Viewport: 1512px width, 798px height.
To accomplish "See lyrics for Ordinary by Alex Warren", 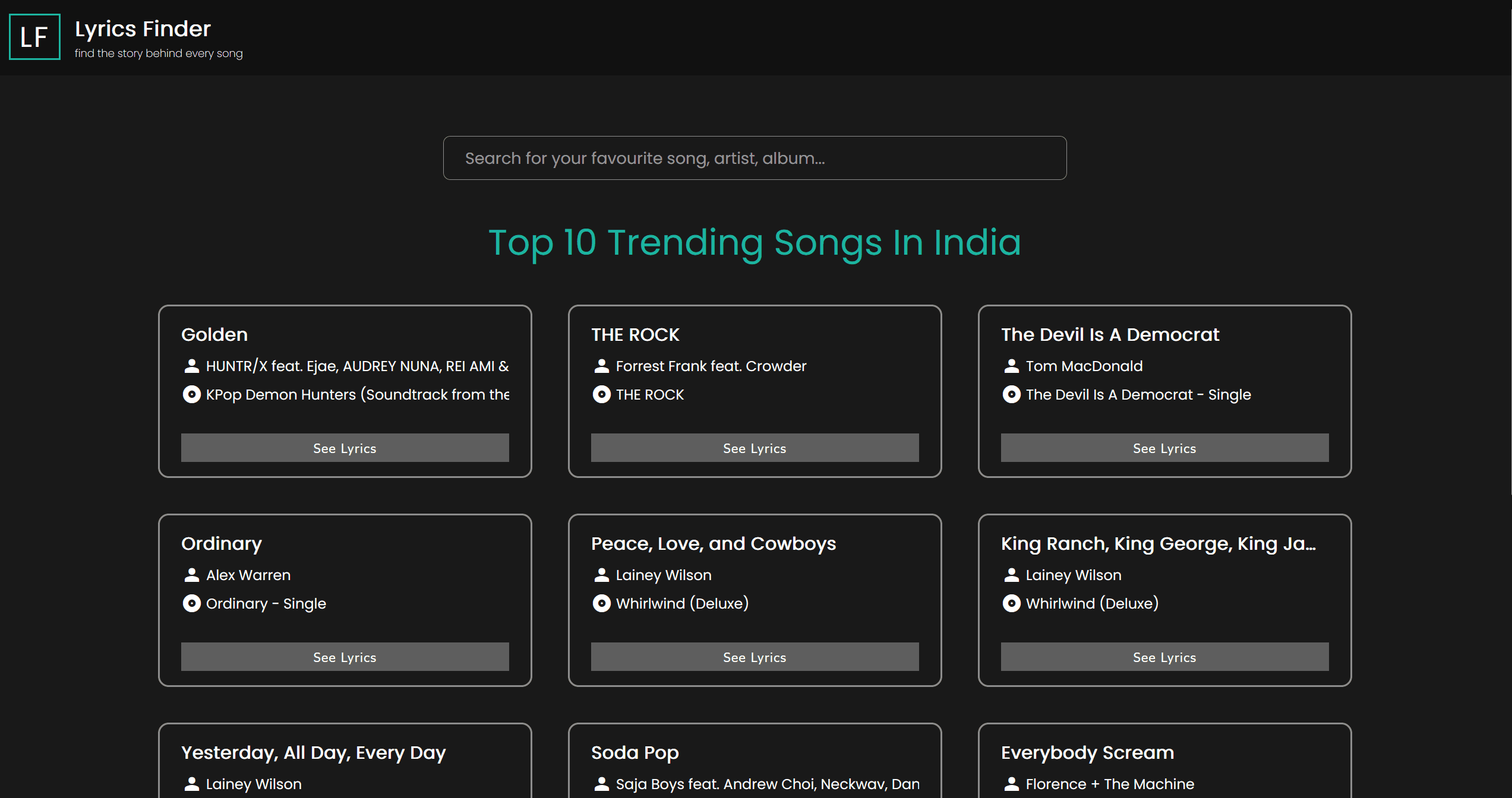I will point(345,657).
